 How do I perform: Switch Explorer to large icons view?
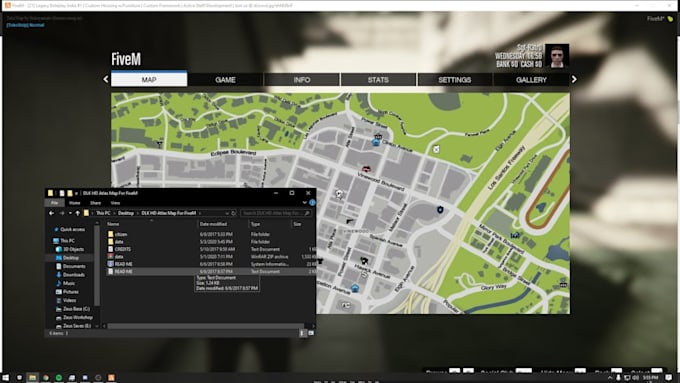[x=311, y=333]
